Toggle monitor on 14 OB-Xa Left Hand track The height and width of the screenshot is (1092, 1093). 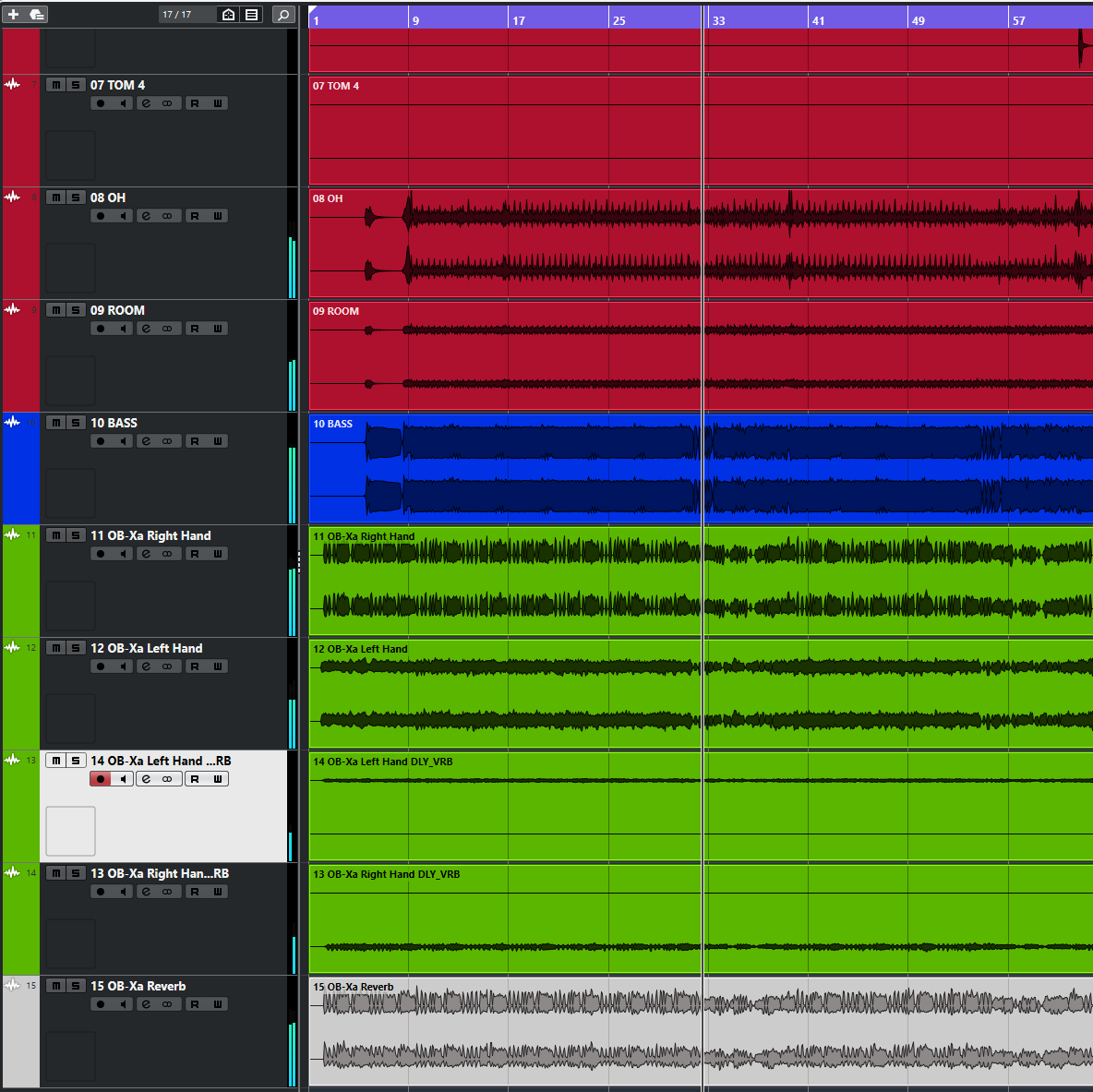123,779
